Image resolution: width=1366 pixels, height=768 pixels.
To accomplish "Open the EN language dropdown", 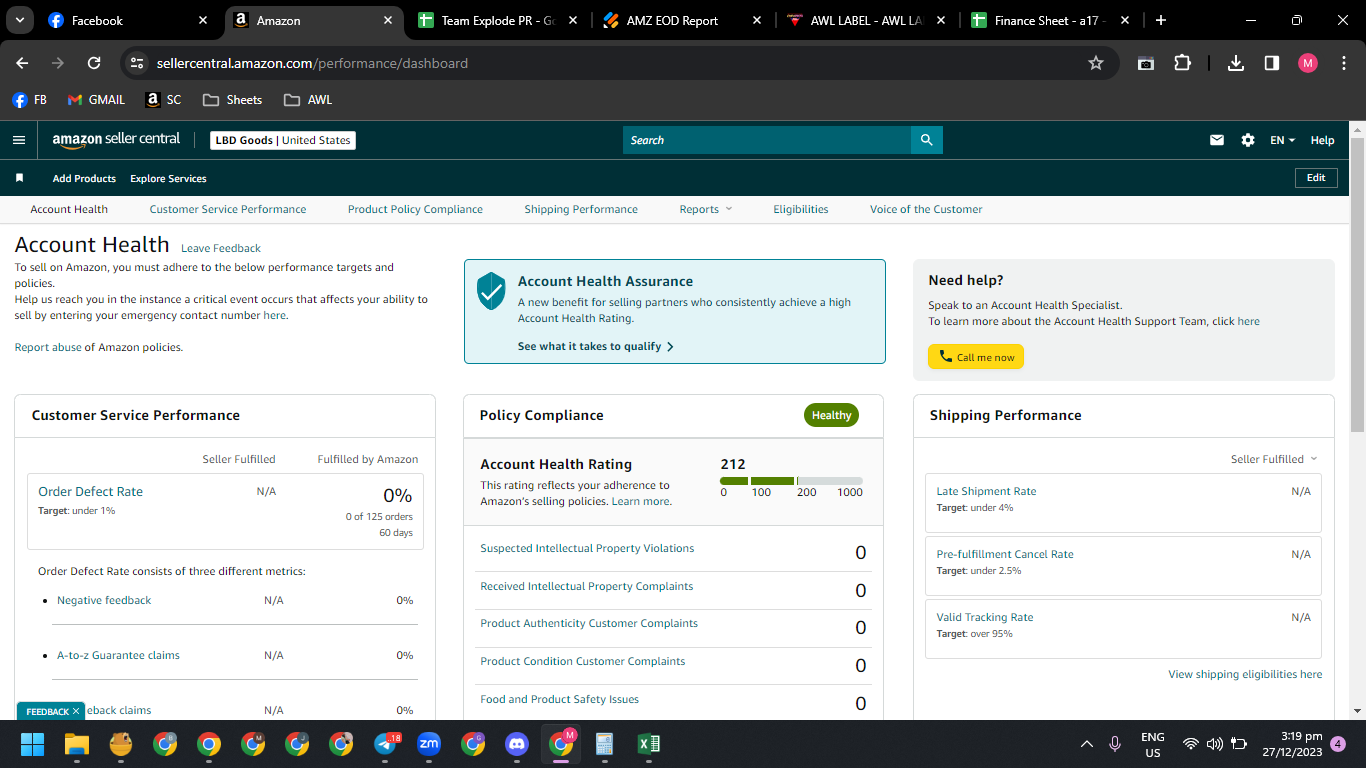I will pyautogui.click(x=1282, y=140).
